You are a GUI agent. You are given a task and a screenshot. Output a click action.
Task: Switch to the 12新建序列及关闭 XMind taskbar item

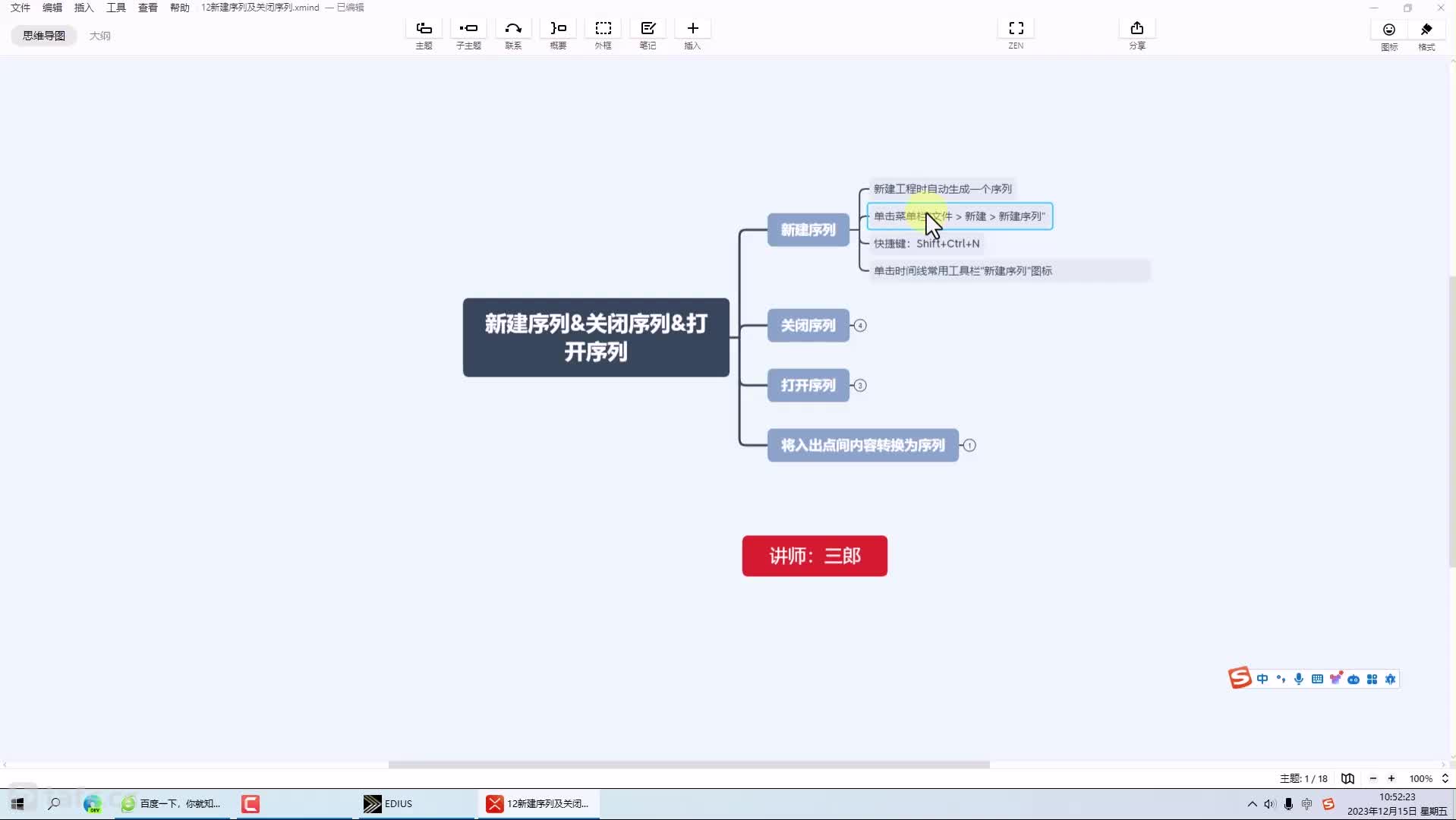point(538,803)
